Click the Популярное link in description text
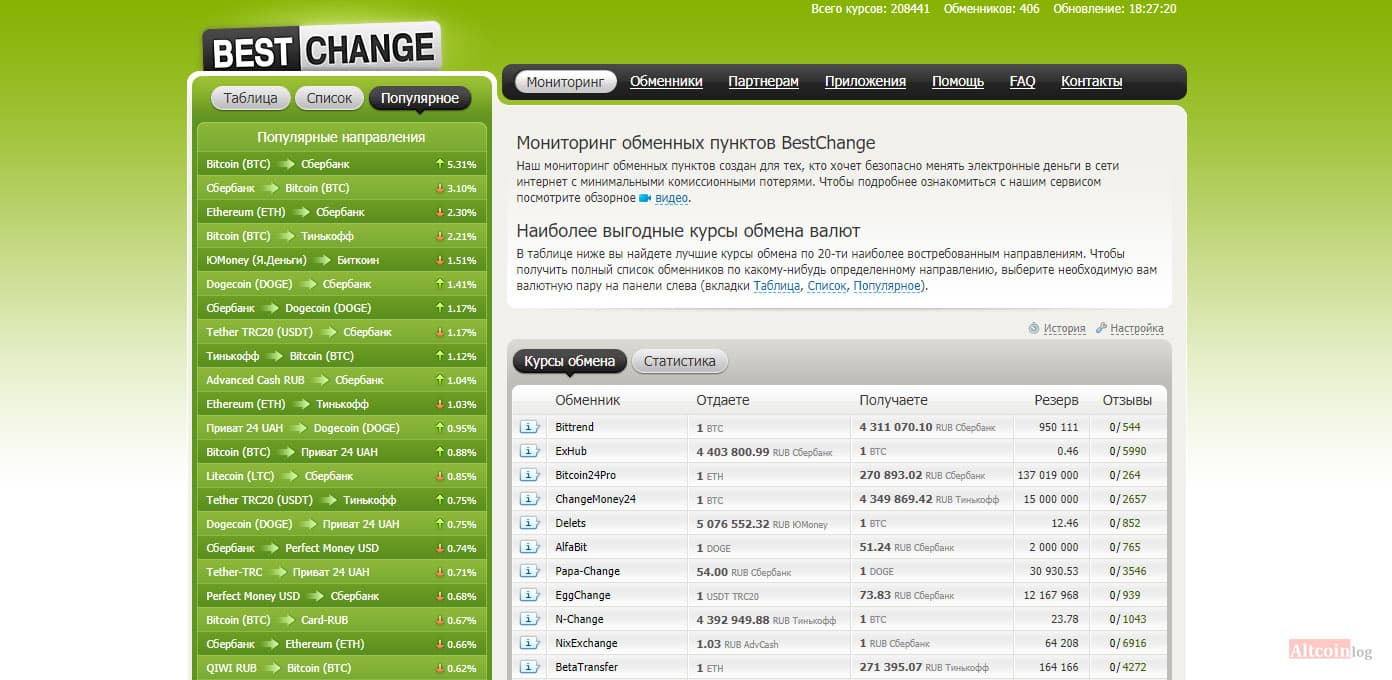This screenshot has height=680, width=1392. [x=887, y=286]
